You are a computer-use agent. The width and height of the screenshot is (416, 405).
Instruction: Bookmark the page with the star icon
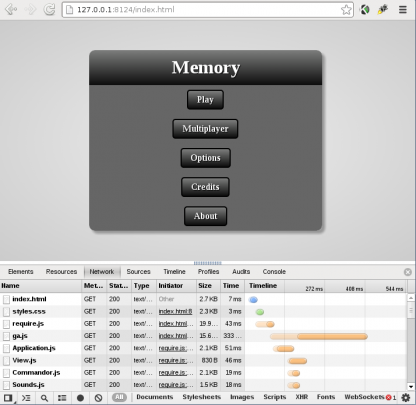pos(346,10)
